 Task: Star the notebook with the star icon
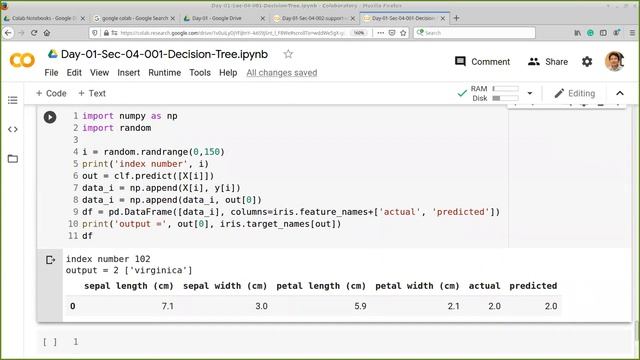tap(288, 54)
